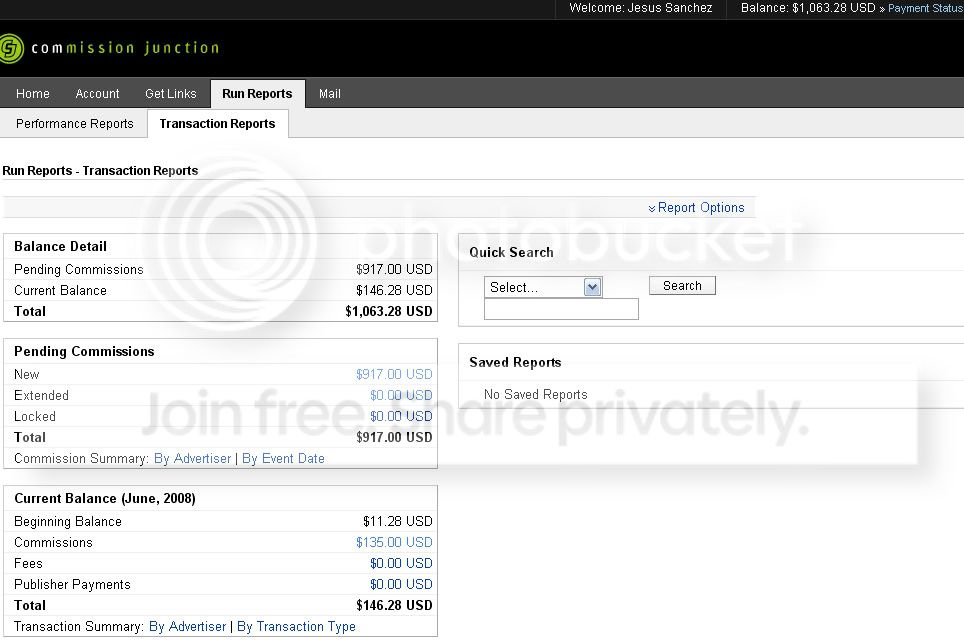Expand Report Options
Screen dimensions: 964x640
(x=696, y=208)
